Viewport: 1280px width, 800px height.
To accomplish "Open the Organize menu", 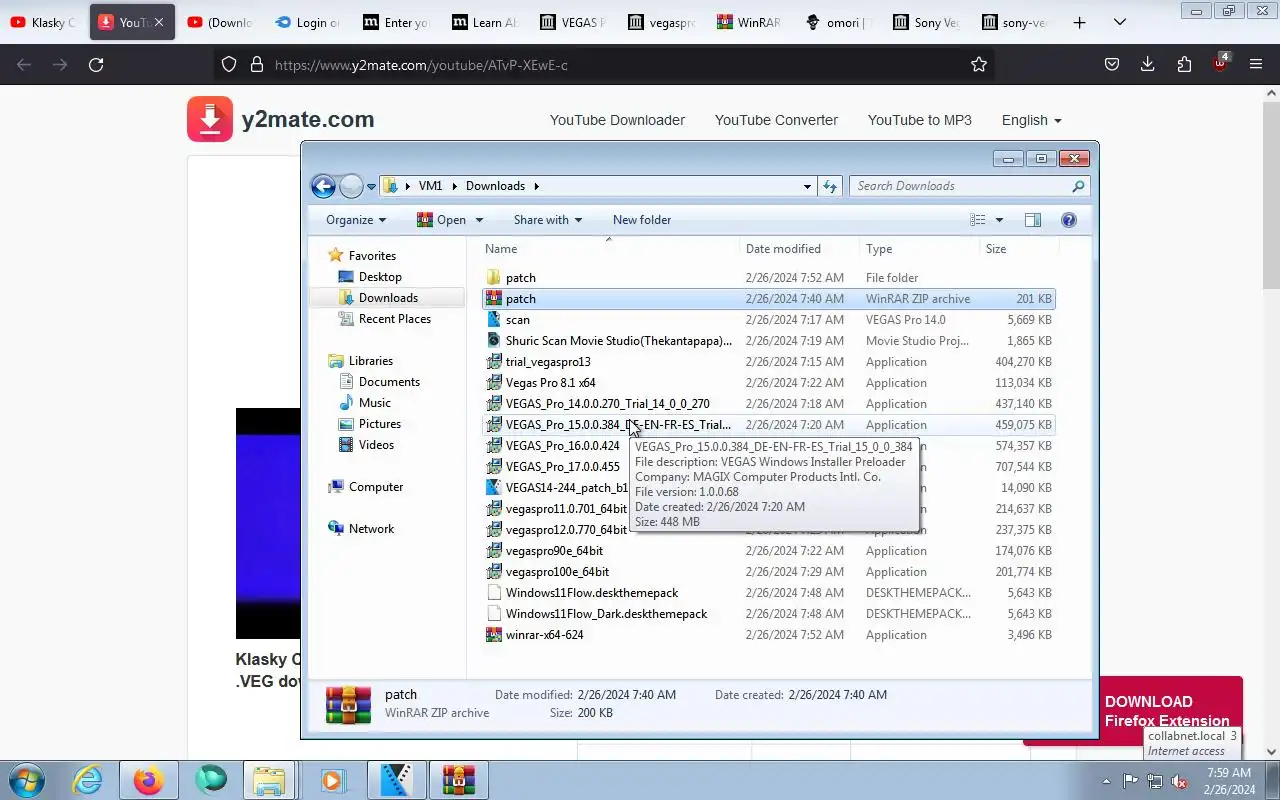I will [355, 220].
